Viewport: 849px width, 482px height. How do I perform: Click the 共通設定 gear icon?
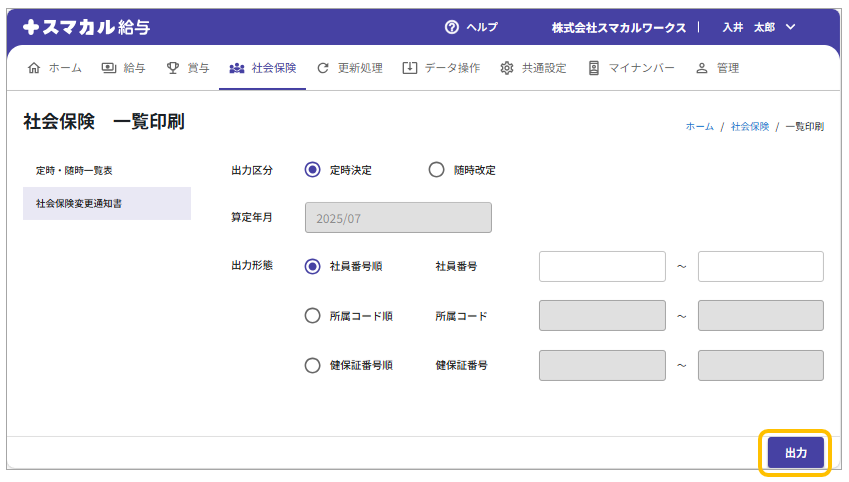[507, 68]
